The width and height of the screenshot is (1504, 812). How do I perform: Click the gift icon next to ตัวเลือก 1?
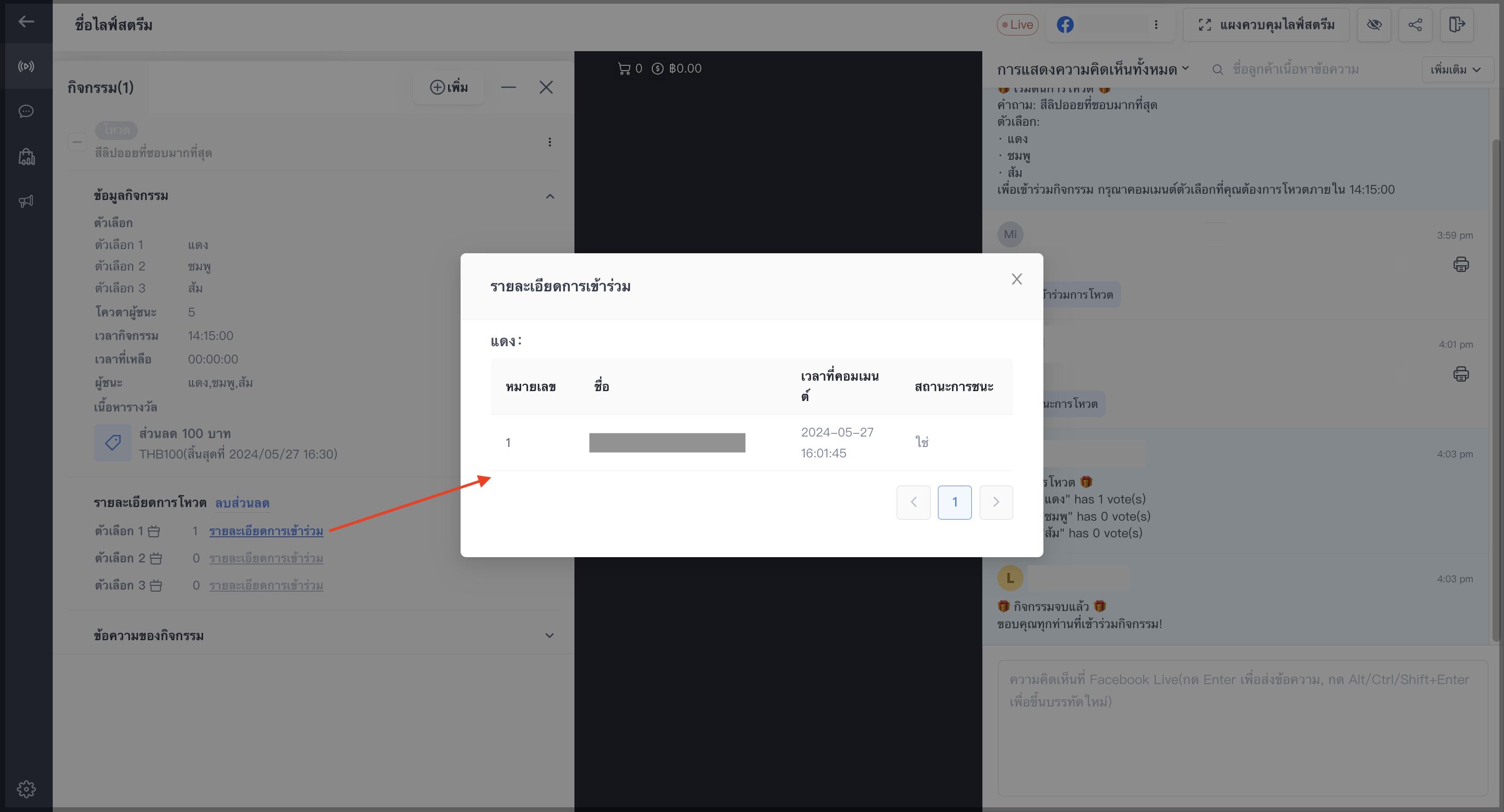point(154,531)
